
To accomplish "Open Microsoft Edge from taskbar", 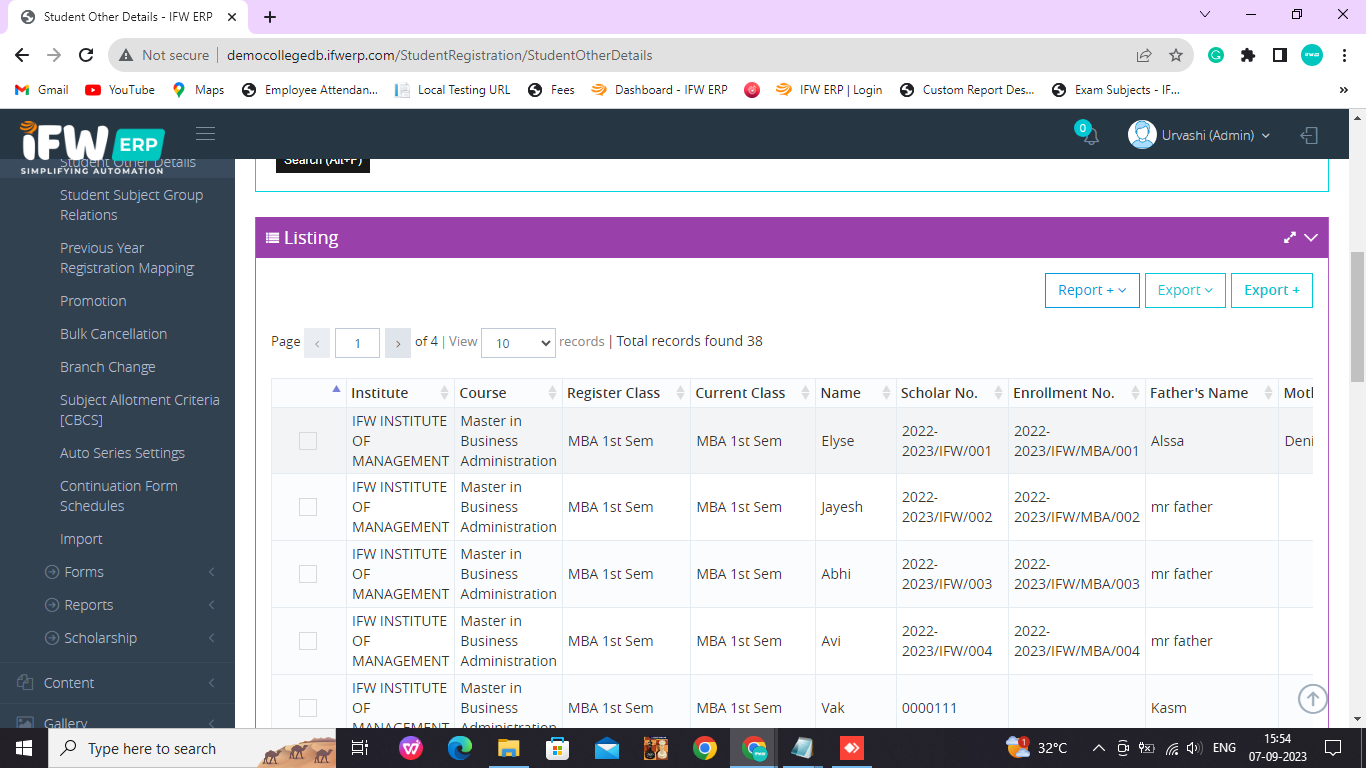I will [x=459, y=748].
